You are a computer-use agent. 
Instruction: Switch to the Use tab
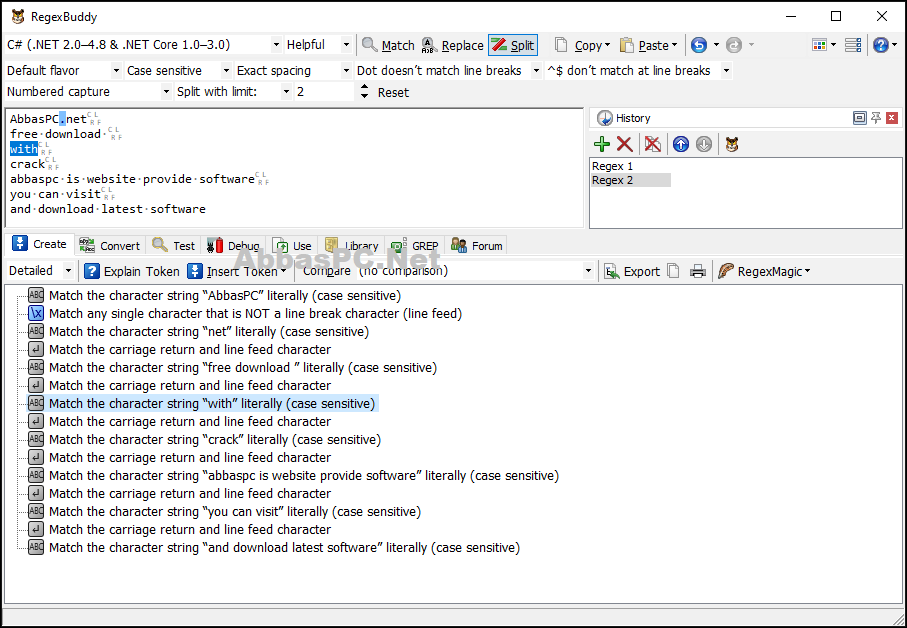click(x=293, y=246)
